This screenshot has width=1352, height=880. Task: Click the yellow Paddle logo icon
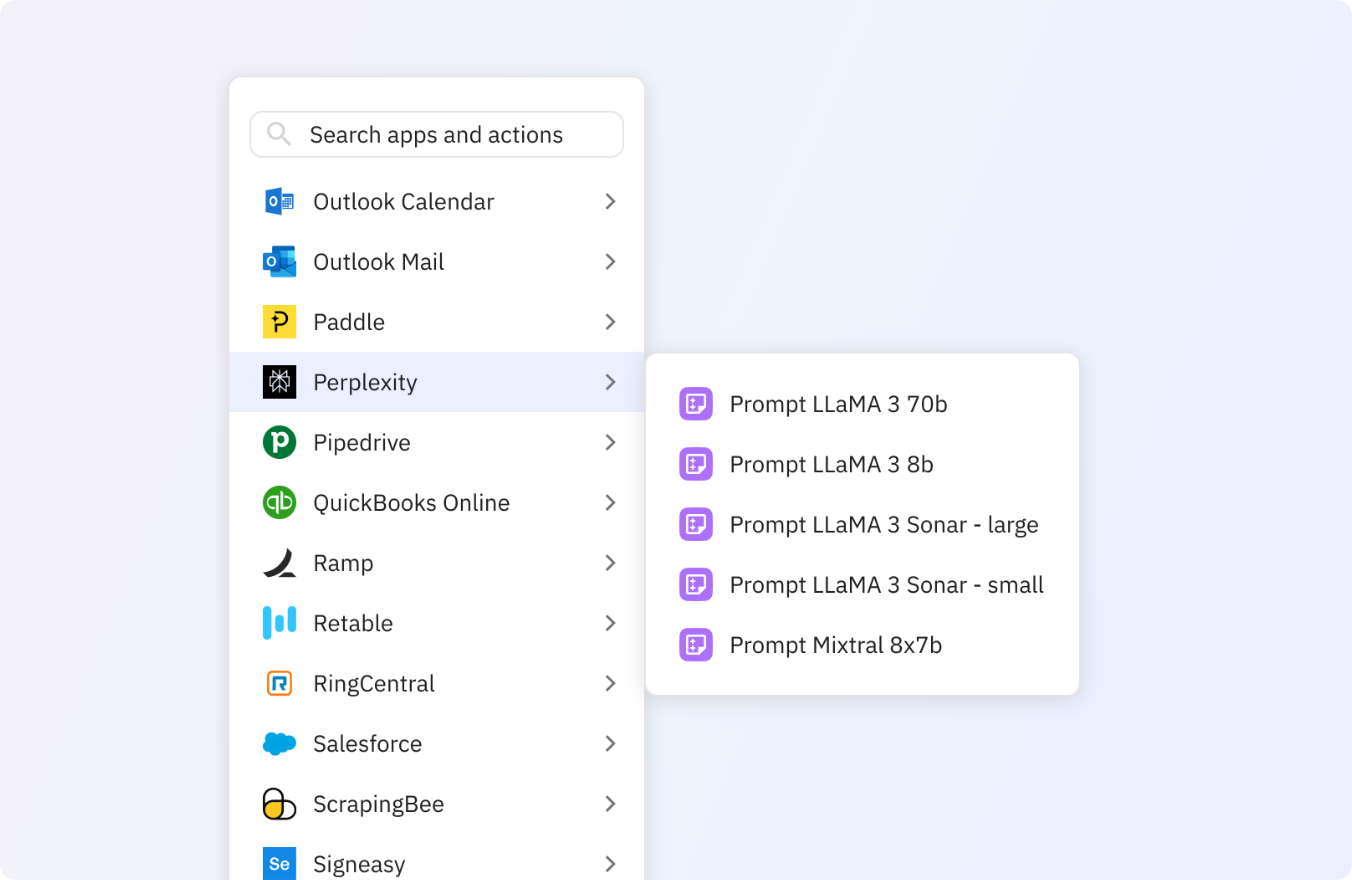279,321
